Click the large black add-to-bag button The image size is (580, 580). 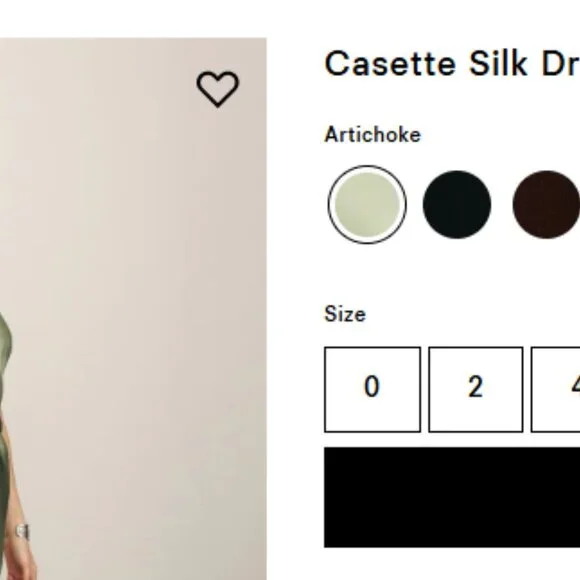452,497
